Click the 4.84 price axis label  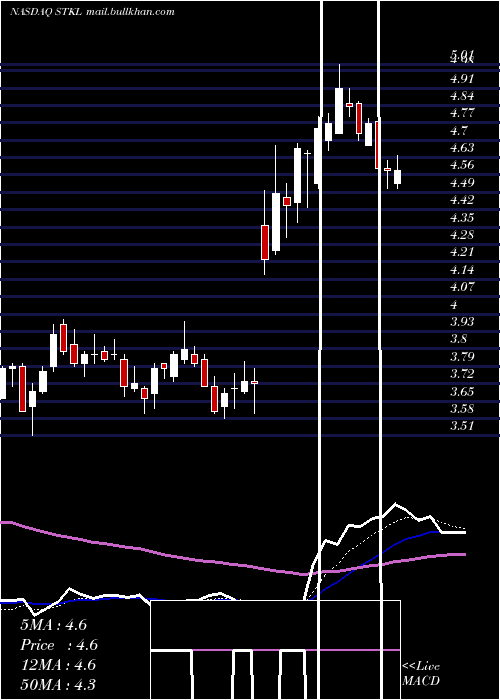tap(461, 96)
